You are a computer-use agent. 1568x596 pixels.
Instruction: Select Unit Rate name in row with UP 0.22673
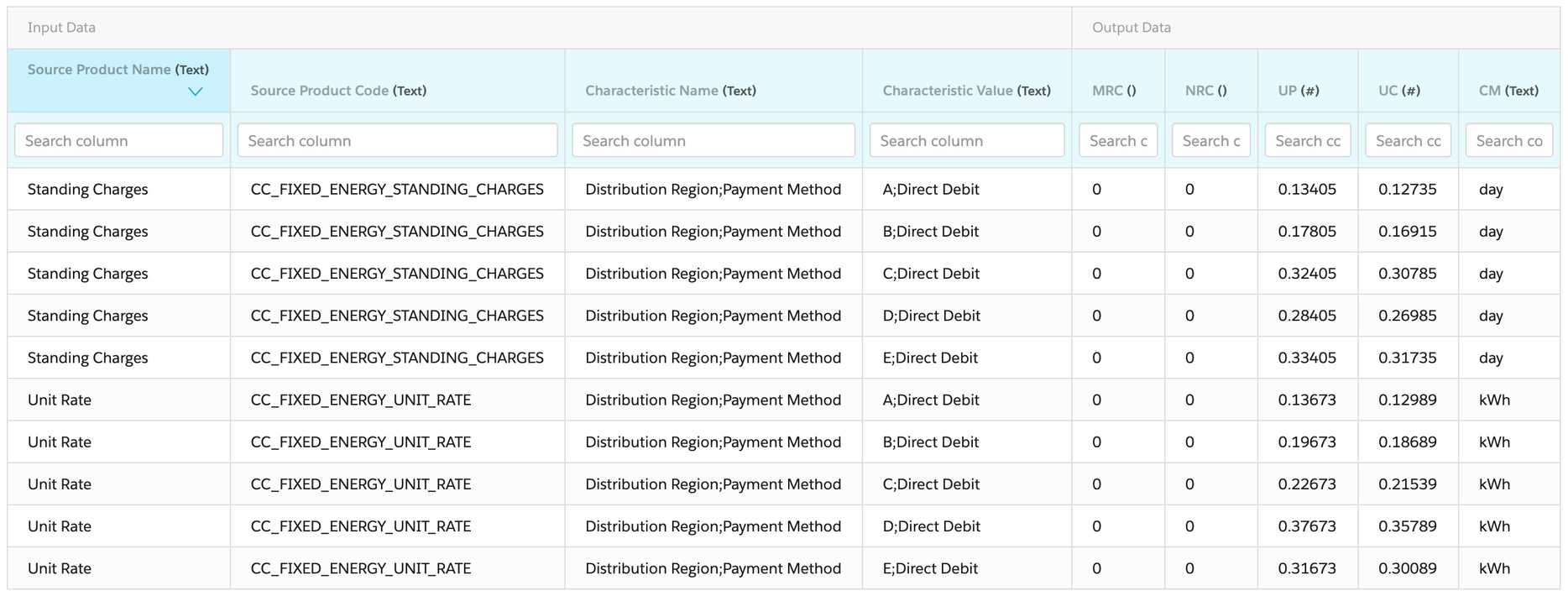[x=60, y=484]
